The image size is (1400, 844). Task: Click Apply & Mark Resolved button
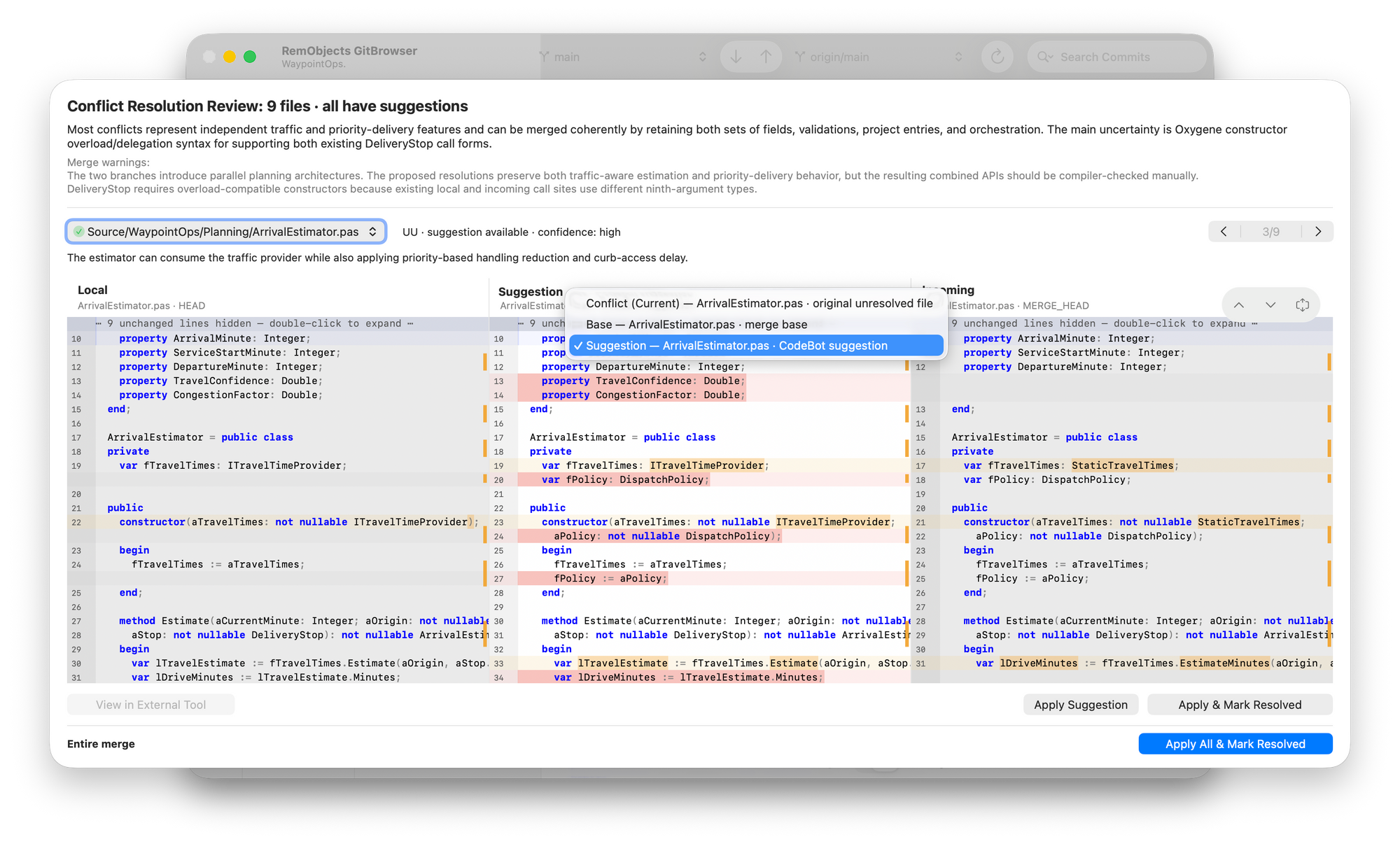[1240, 705]
